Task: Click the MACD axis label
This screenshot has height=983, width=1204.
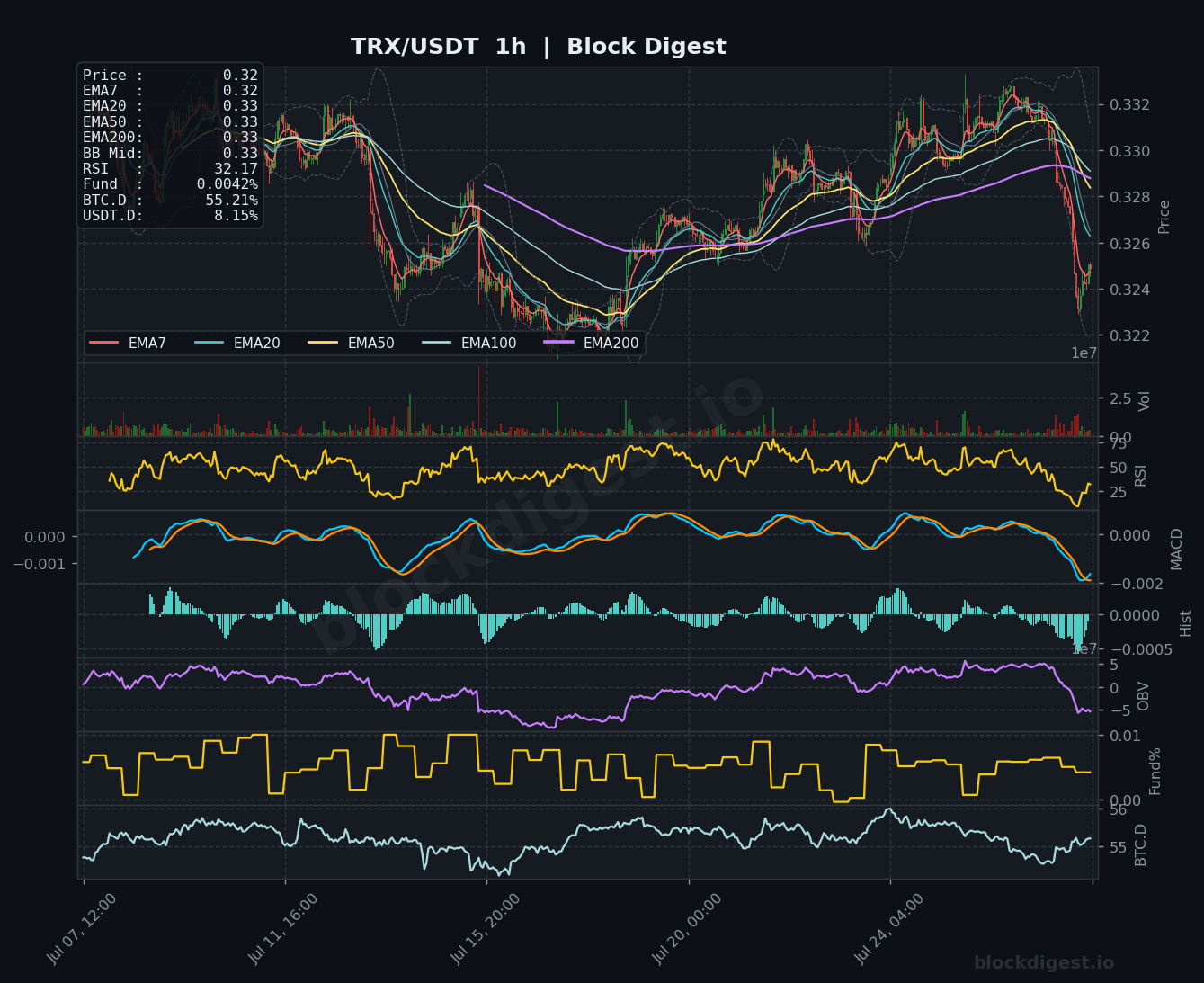Action: (x=1177, y=549)
